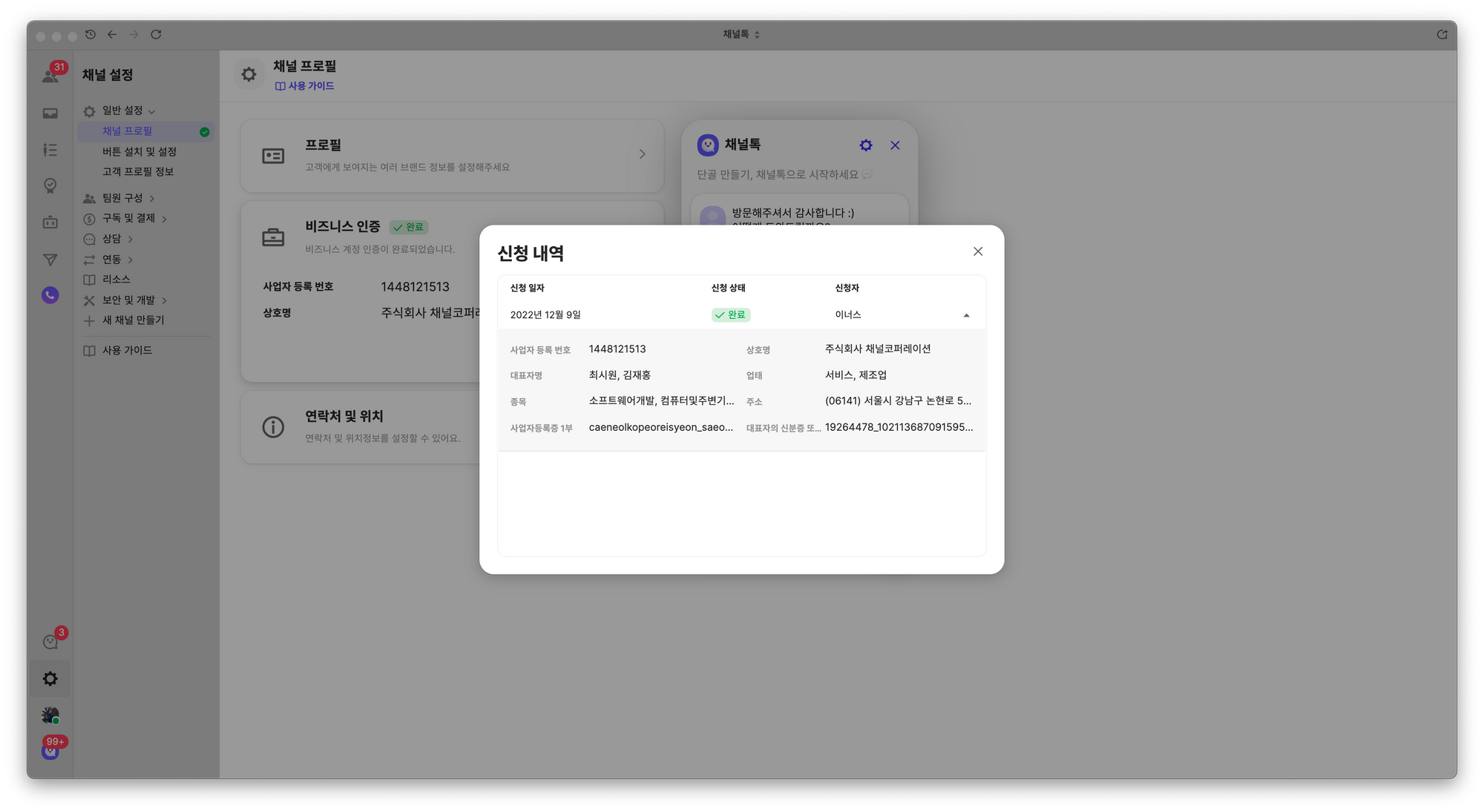1484x812 pixels.
Task: Click gear icon in 채널톡 preview widget
Action: pos(865,145)
